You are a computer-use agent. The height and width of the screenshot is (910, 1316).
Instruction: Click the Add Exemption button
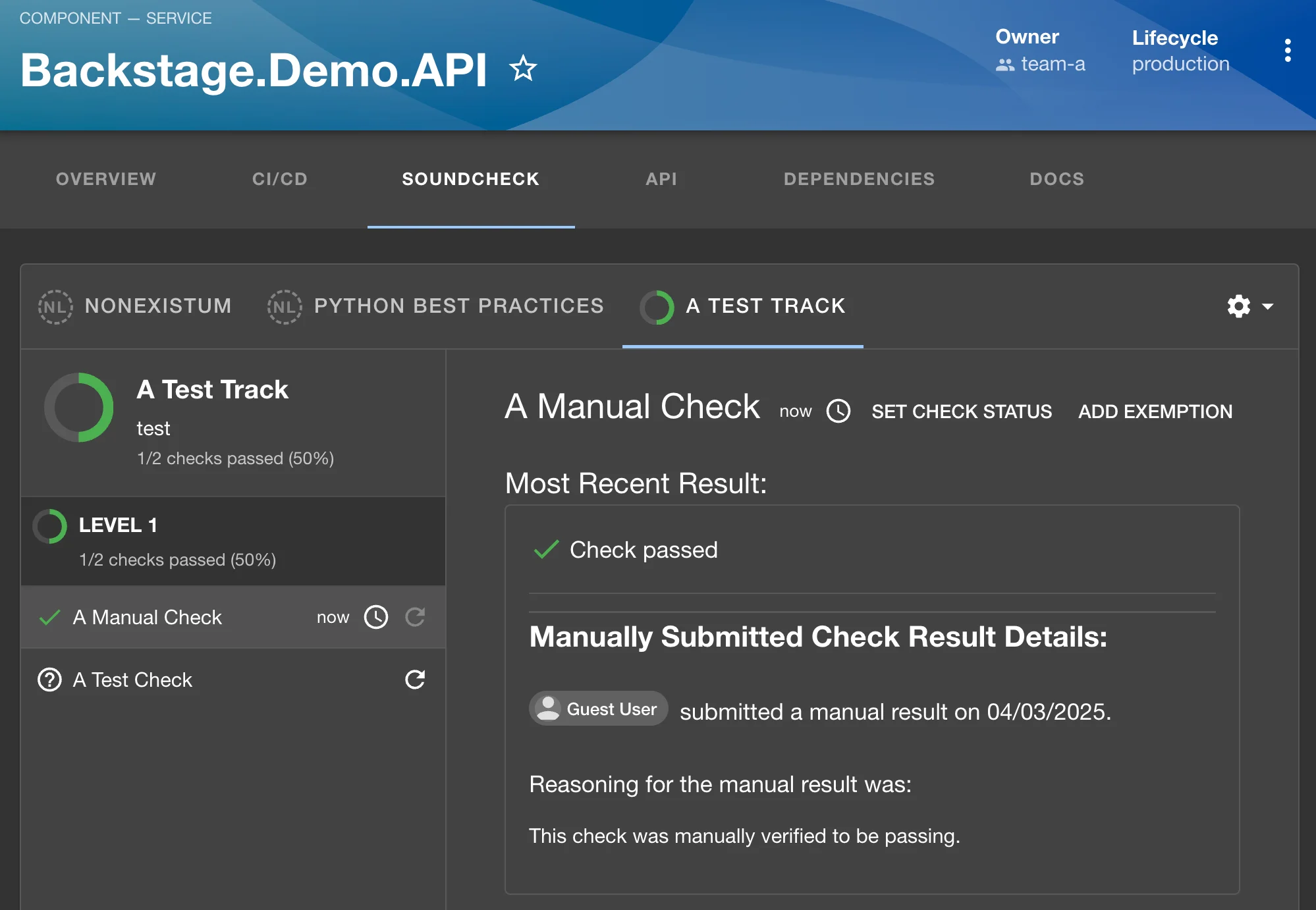click(x=1155, y=412)
